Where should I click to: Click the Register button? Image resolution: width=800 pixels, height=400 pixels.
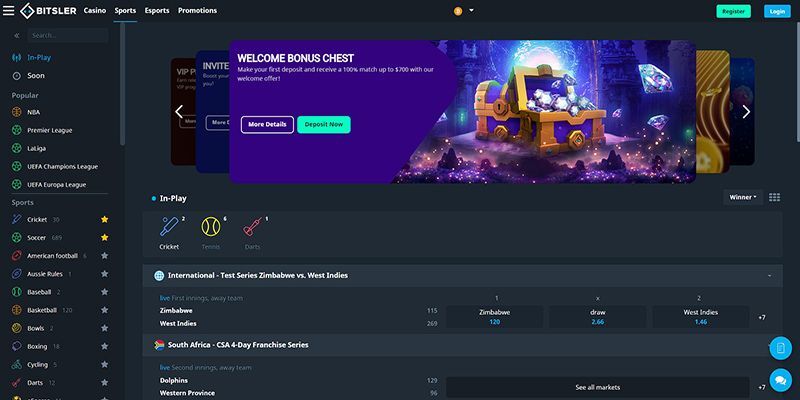(733, 11)
